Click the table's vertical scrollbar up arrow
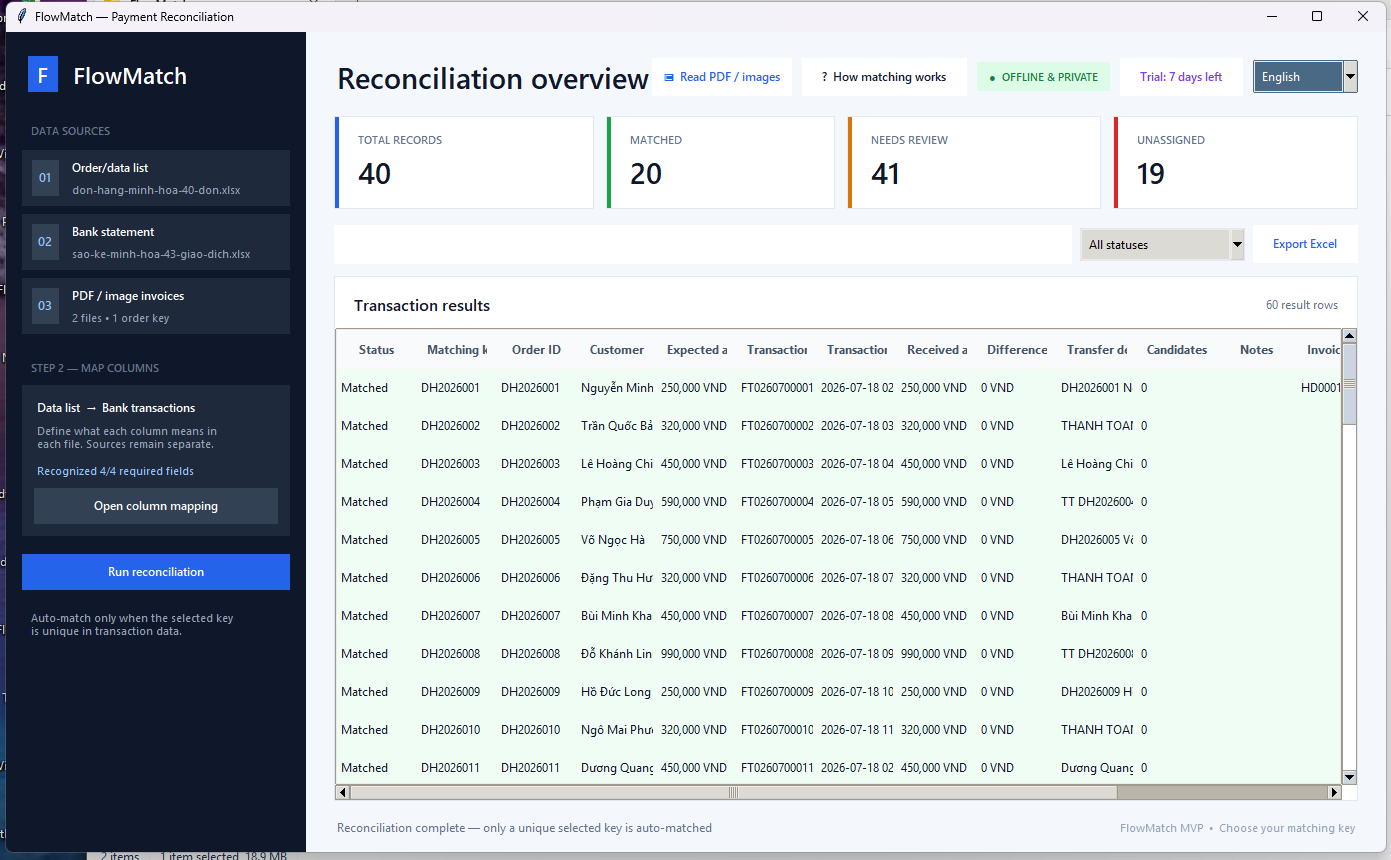Image resolution: width=1391 pixels, height=860 pixels. pyautogui.click(x=1349, y=336)
